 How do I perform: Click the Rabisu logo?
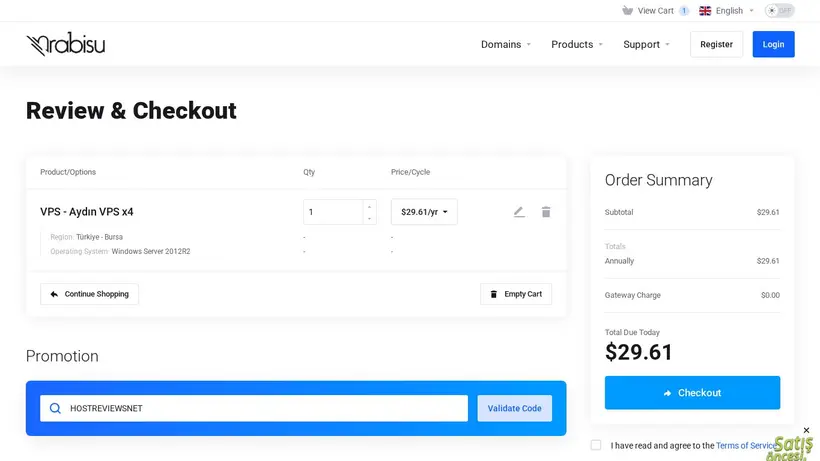click(x=66, y=44)
